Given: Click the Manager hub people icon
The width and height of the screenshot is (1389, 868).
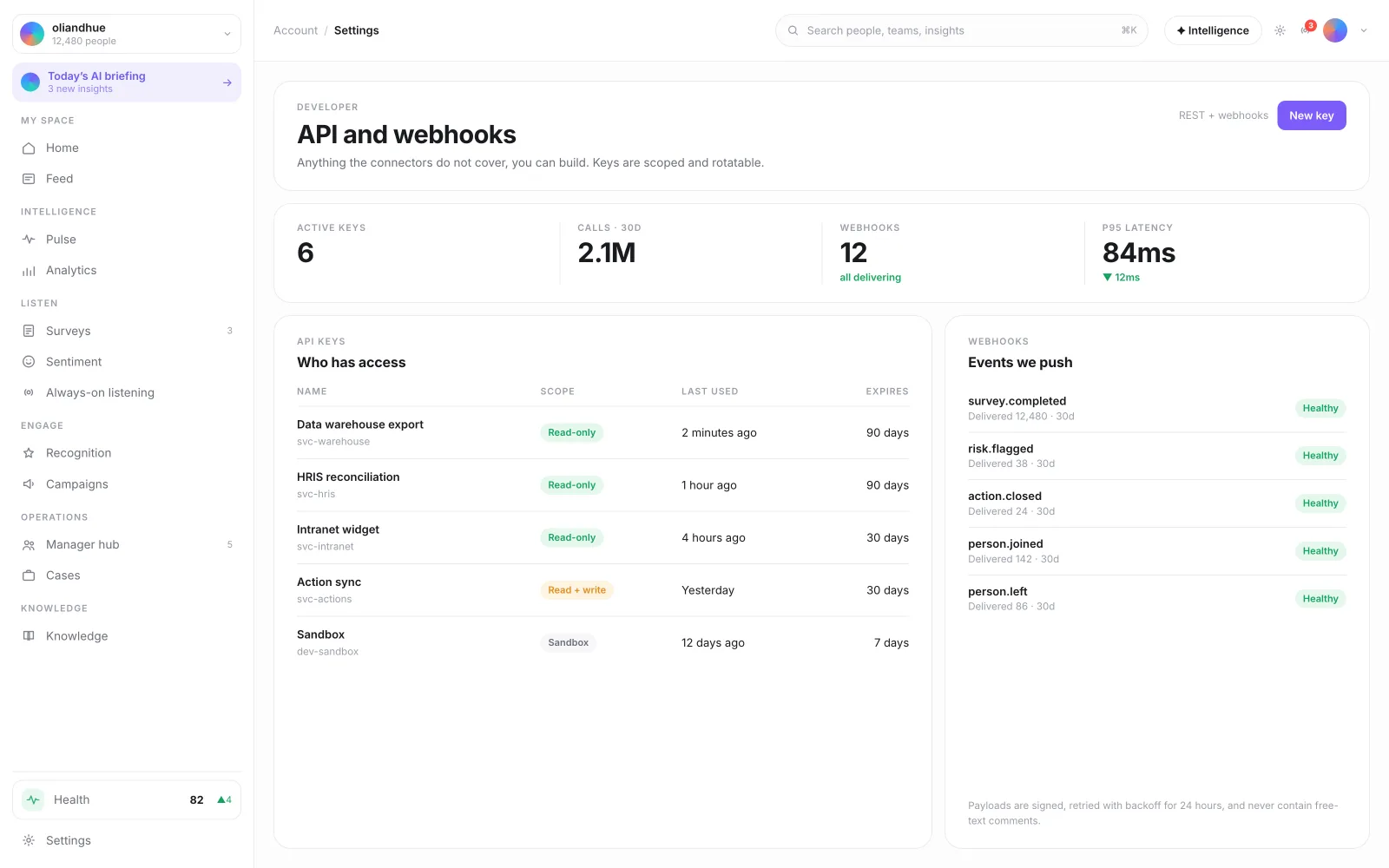Looking at the screenshot, I should (x=29, y=545).
